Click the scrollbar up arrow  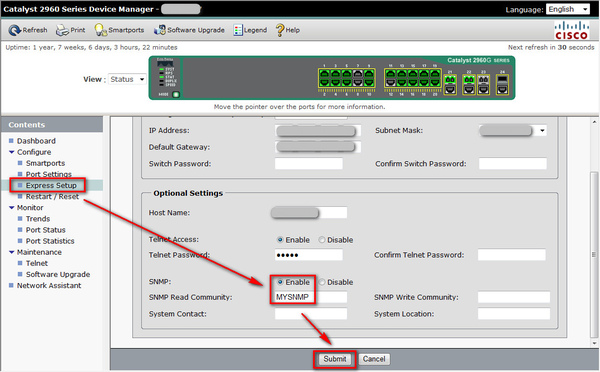(594, 122)
